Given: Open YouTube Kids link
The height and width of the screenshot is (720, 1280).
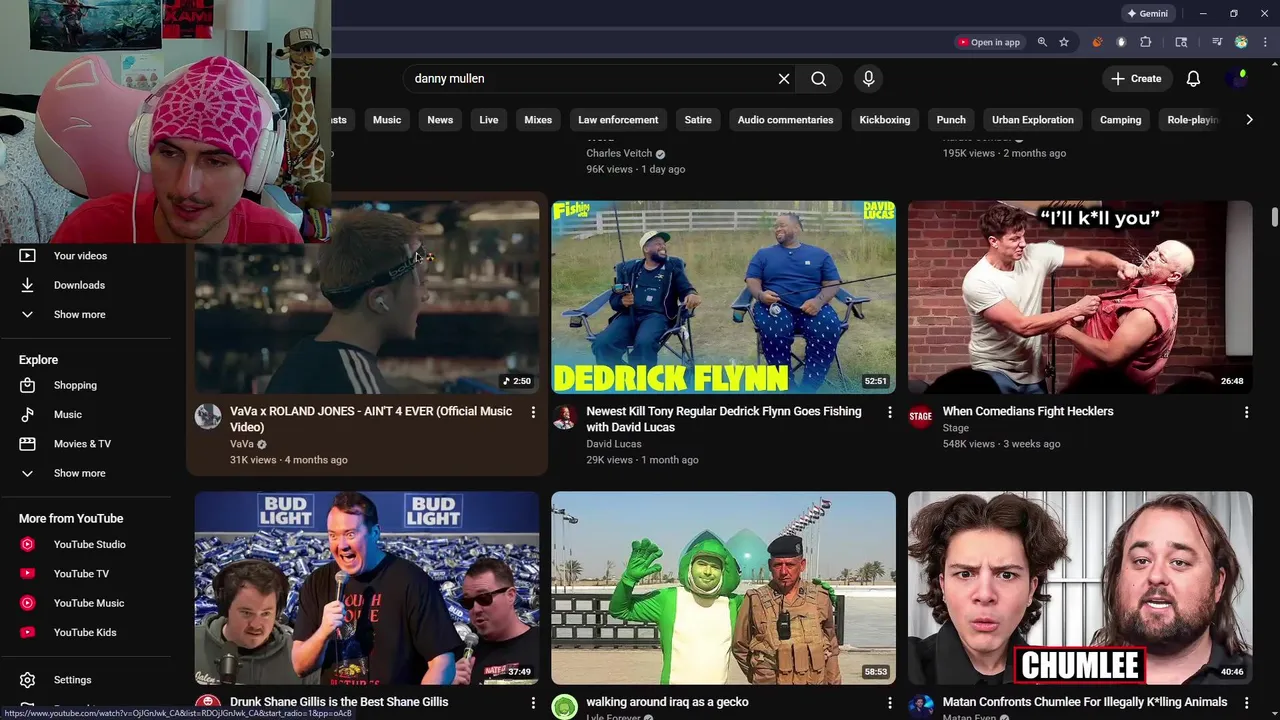Looking at the screenshot, I should coord(85,632).
